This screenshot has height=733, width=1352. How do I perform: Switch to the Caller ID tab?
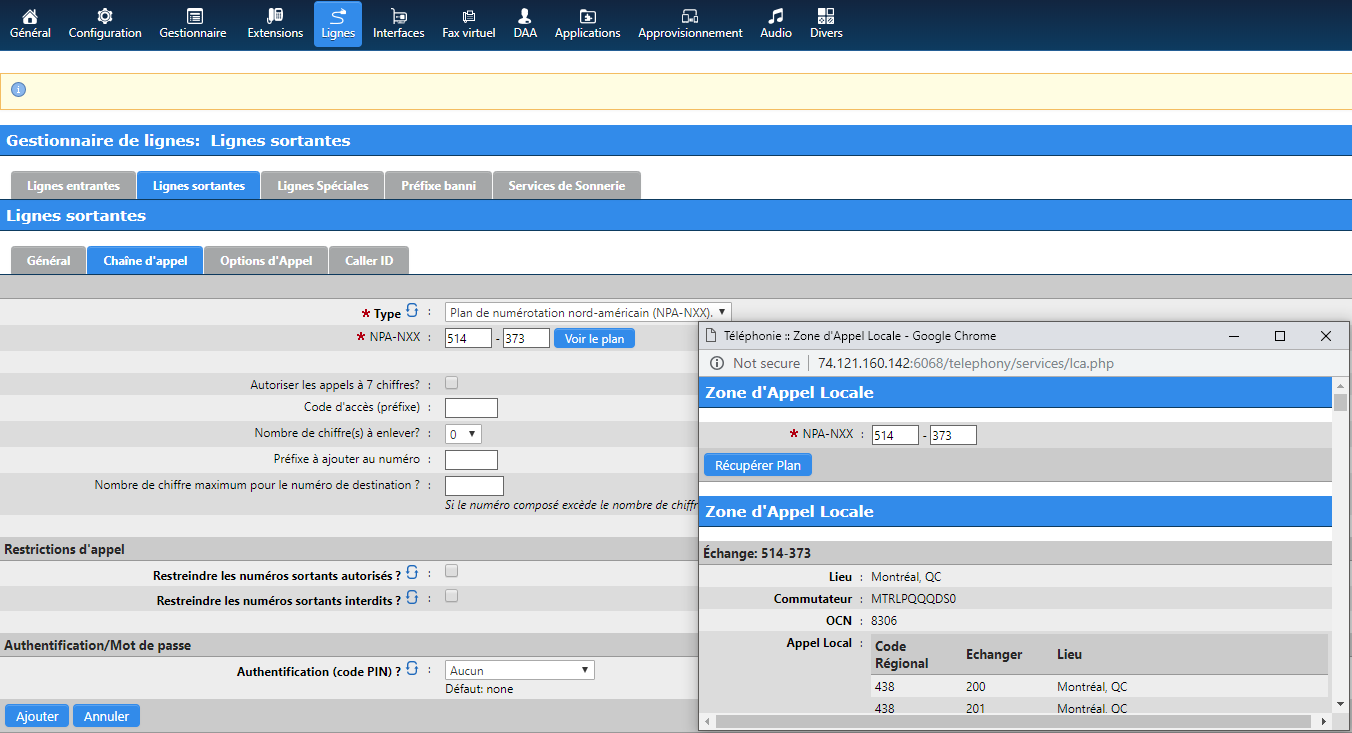click(x=369, y=261)
